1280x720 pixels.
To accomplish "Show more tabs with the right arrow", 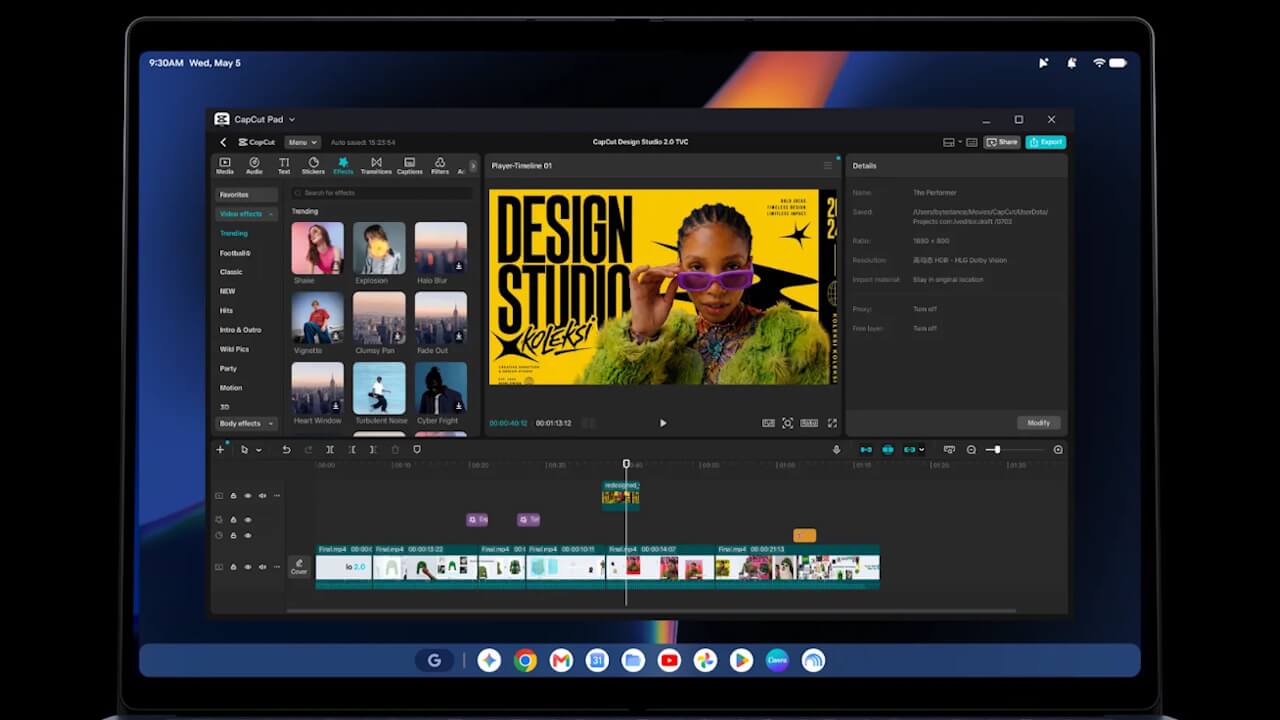I will tap(473, 166).
